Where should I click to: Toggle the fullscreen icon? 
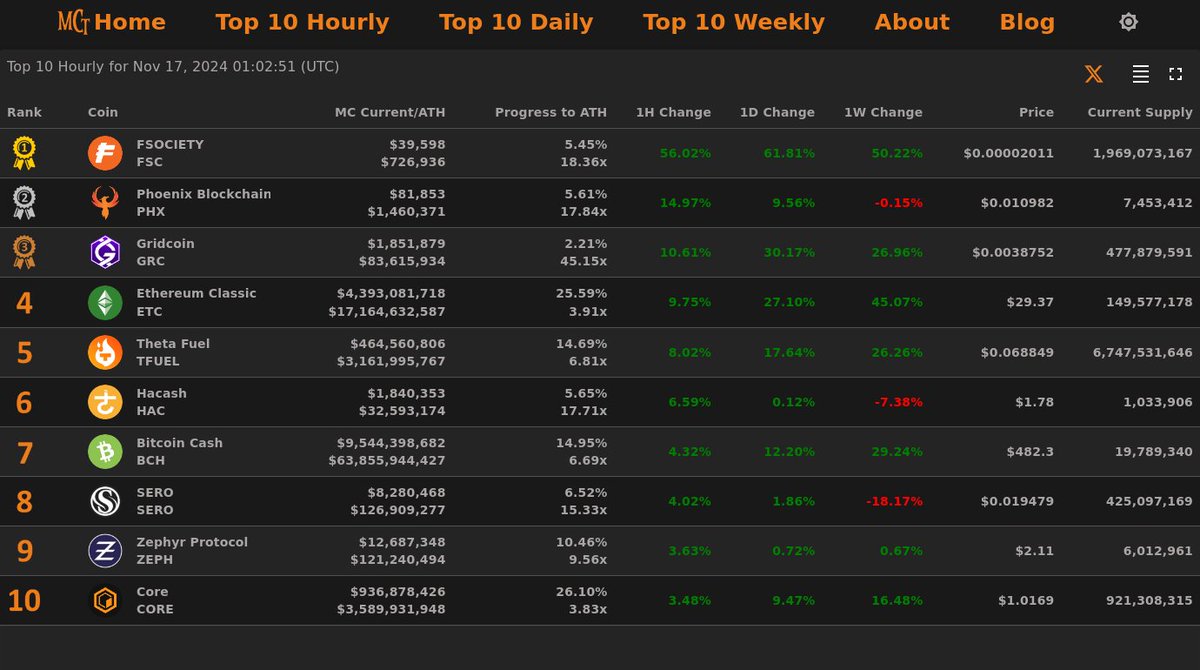(1176, 74)
